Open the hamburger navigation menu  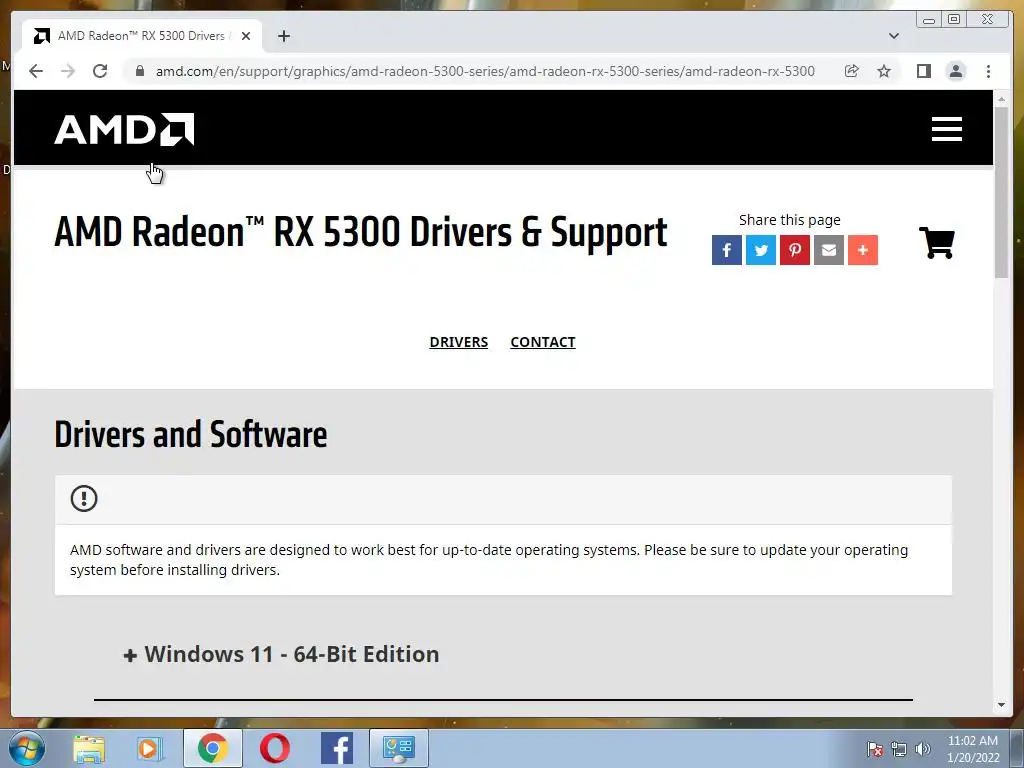(946, 129)
